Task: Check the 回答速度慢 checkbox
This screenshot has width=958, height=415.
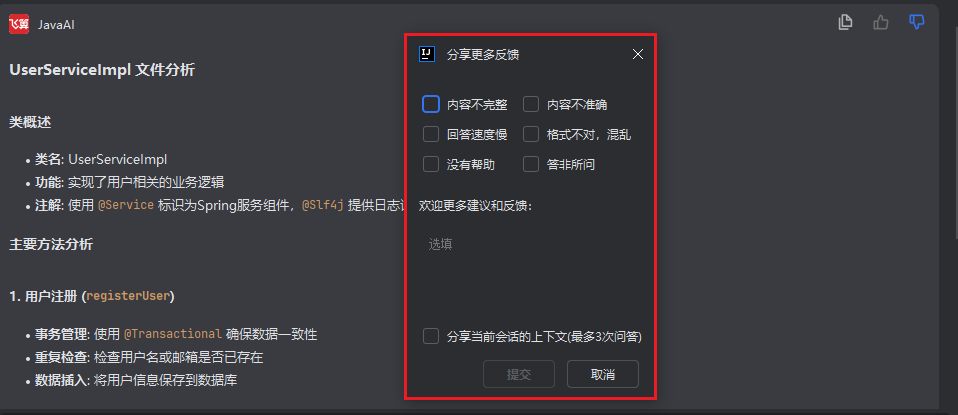Action: click(x=431, y=134)
